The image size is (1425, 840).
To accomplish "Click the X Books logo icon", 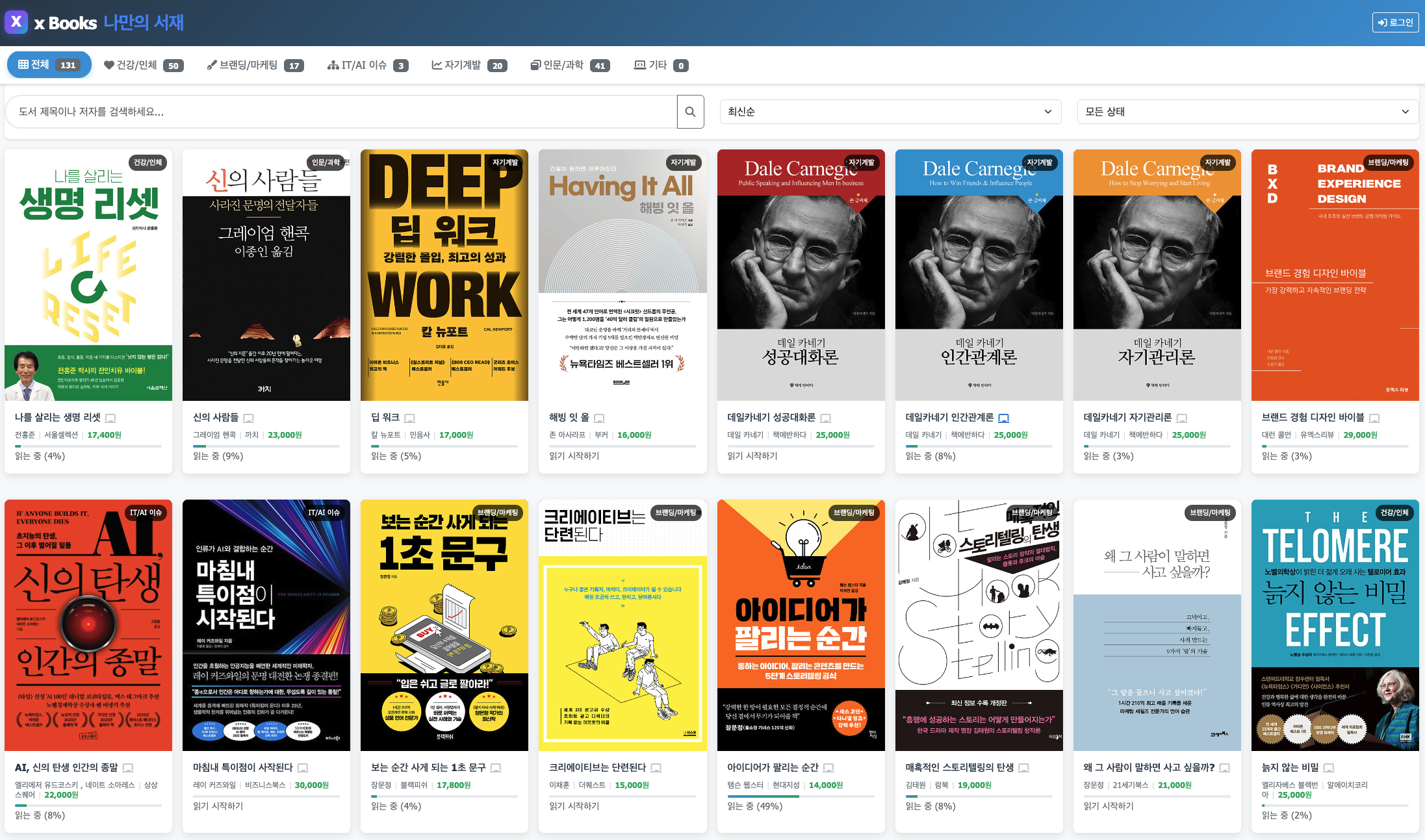I will (16, 22).
